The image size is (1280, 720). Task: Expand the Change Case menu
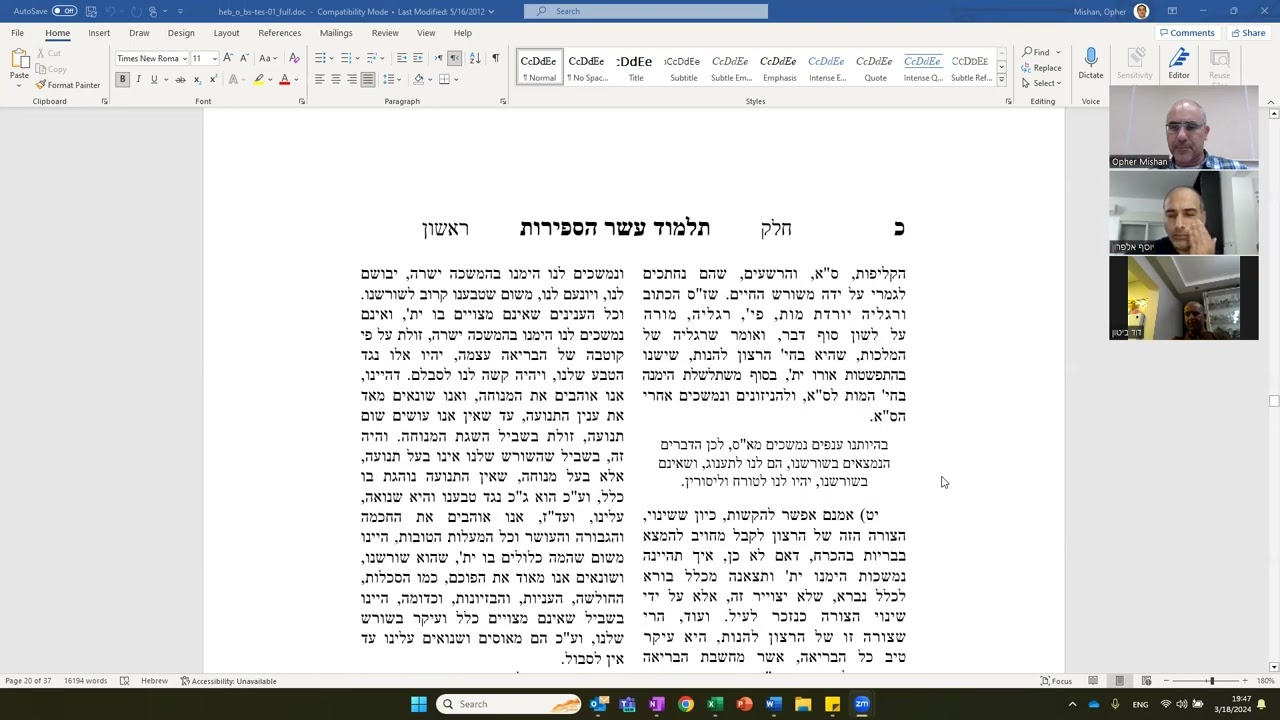(x=268, y=58)
